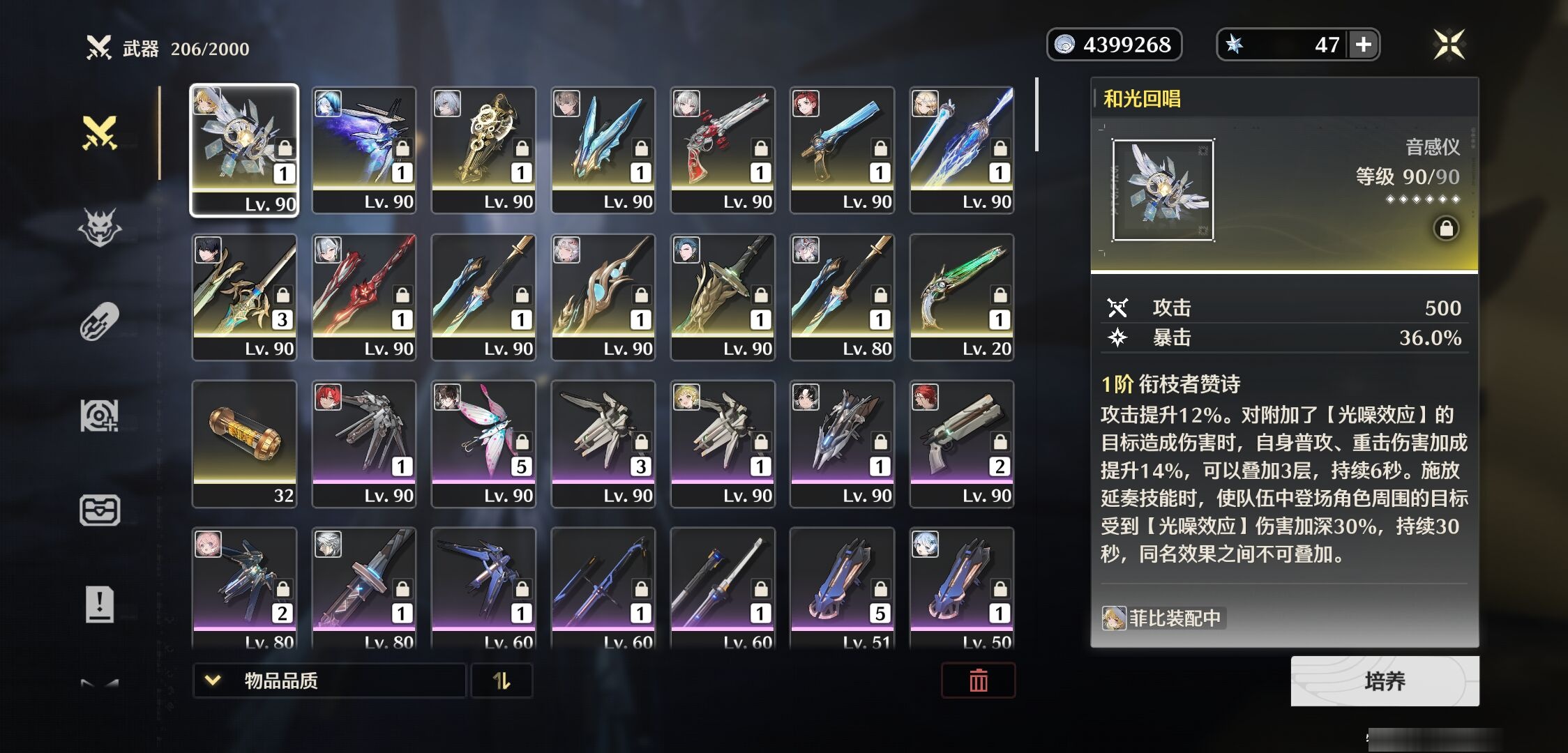The image size is (1568, 753).
Task: Click the 菲比装配中 equipped character label
Action: [1163, 618]
